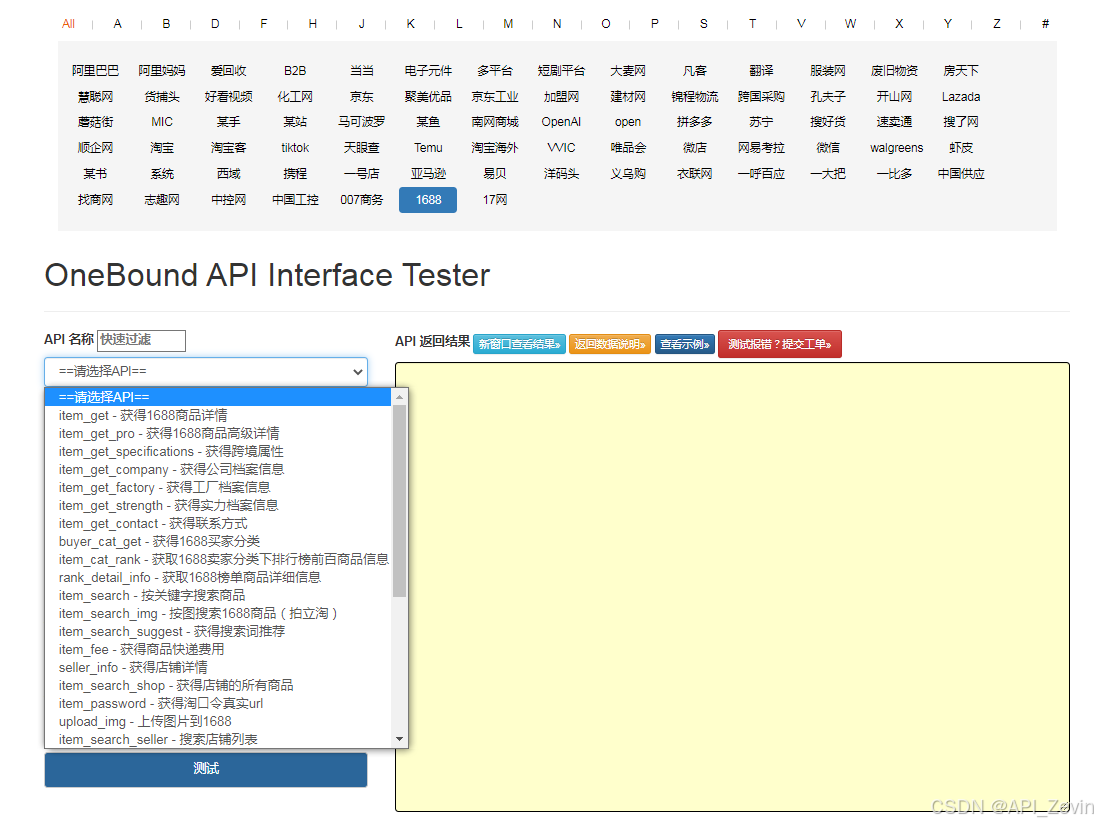The height and width of the screenshot is (824, 1098).
Task: Choose item_search_suggest option
Action: click(x=218, y=631)
